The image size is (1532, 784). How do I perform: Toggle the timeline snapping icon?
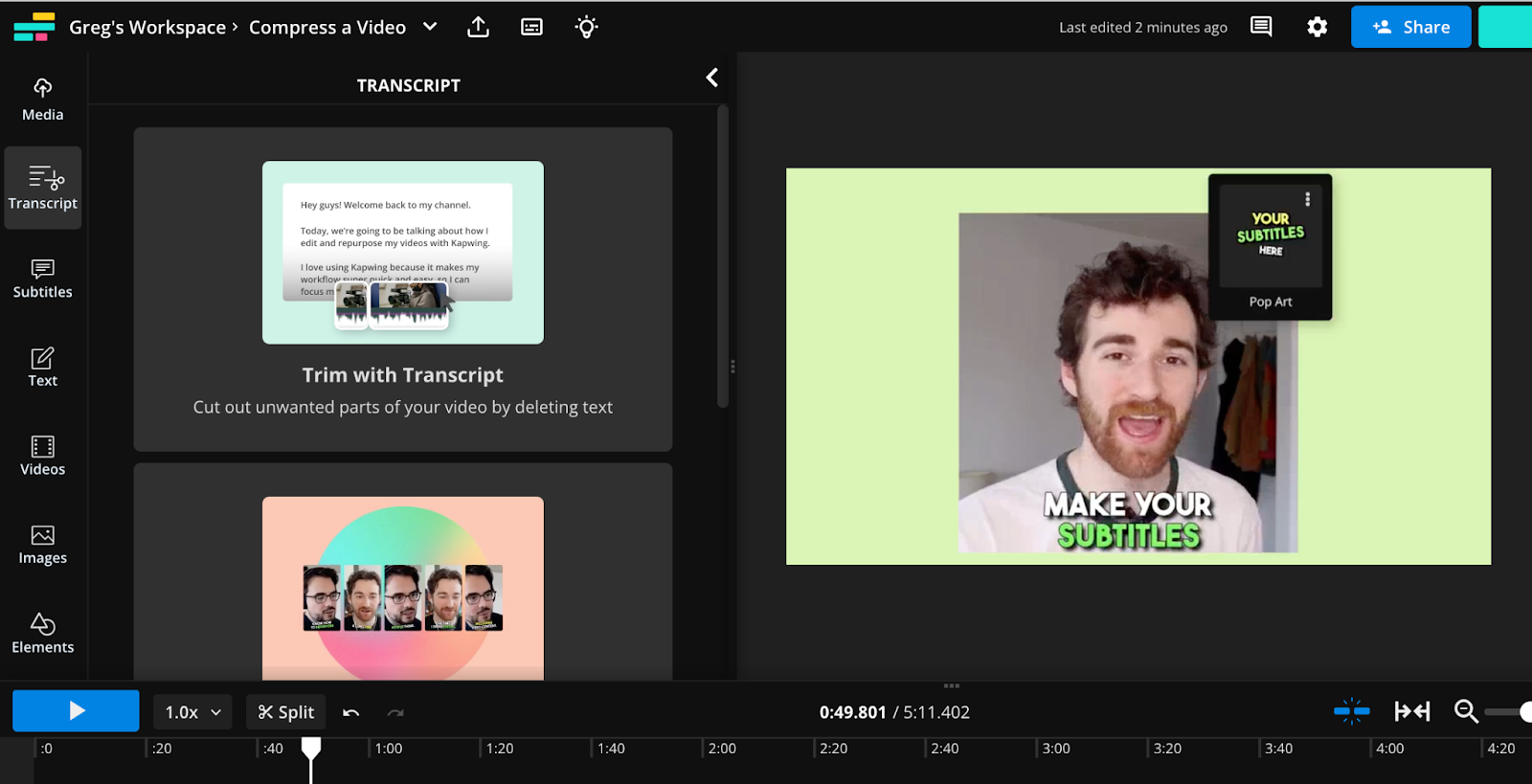point(1352,711)
